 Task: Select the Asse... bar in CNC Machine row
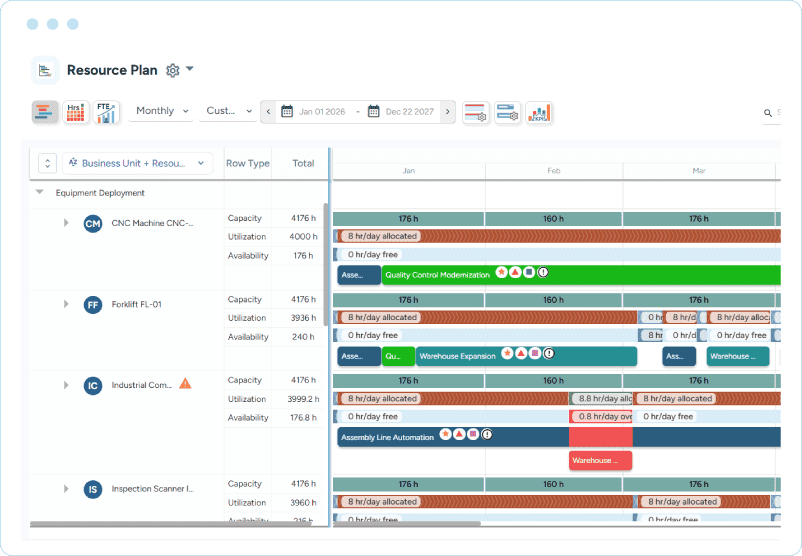click(x=359, y=275)
